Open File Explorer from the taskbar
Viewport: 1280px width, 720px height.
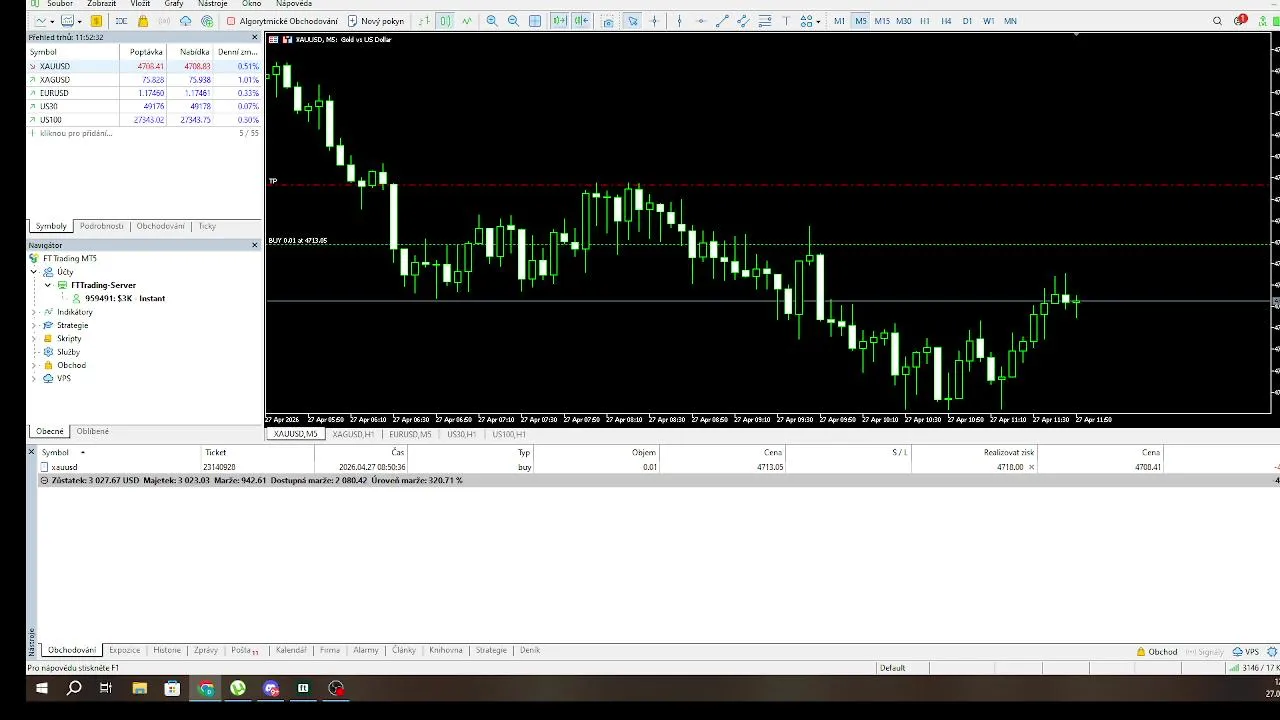140,688
